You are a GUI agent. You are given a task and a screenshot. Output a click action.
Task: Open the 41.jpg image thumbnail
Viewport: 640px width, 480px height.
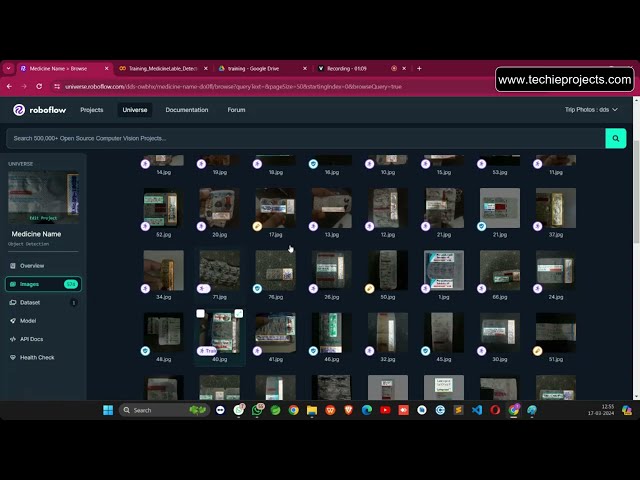point(276,333)
